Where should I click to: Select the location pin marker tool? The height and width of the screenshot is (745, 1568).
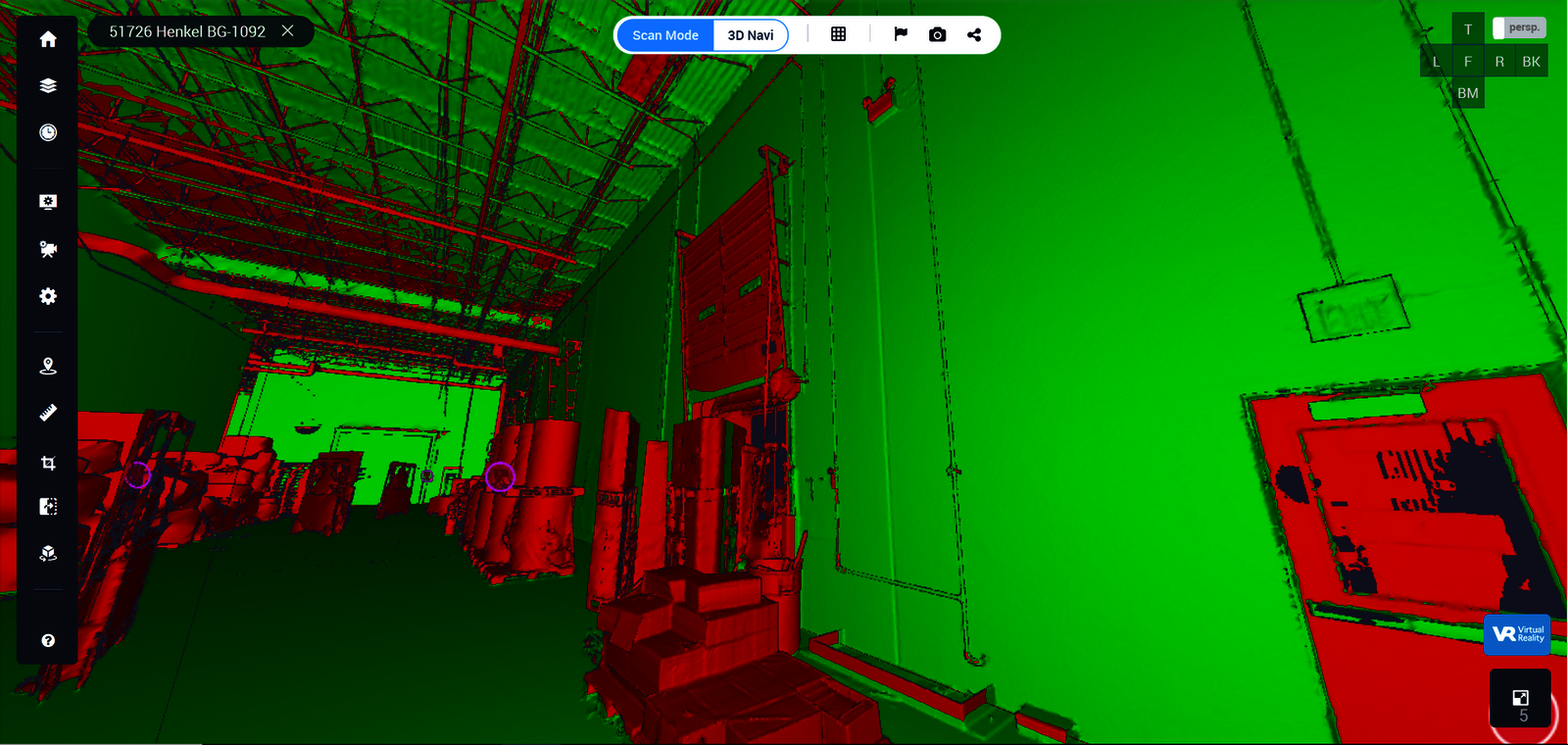[x=48, y=367]
